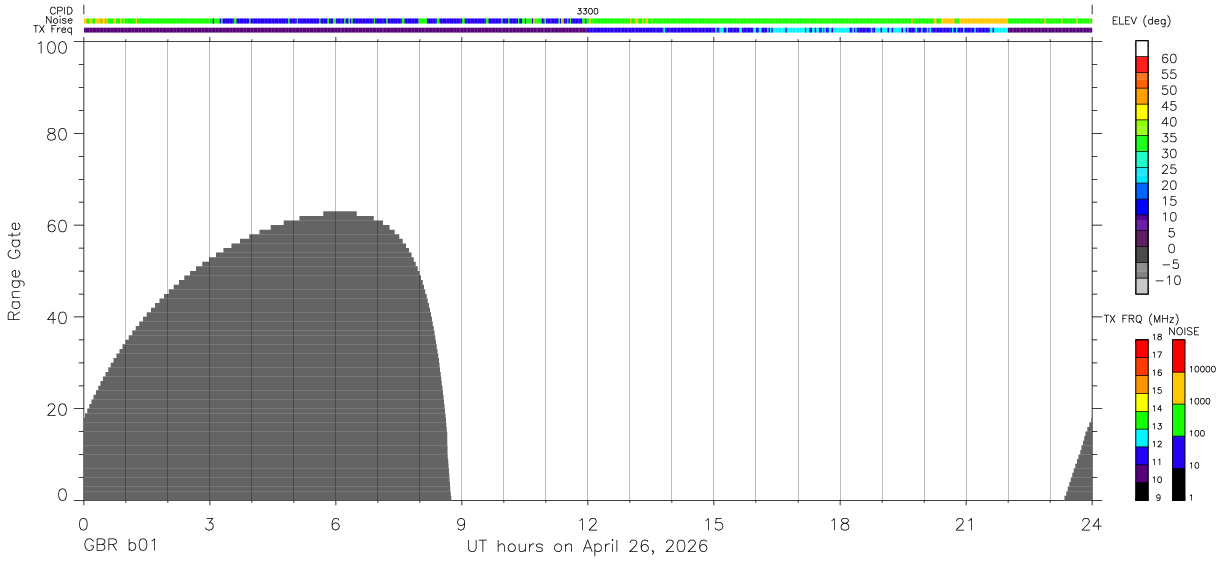1228x567 pixels.
Task: Click the TX Freq row label
Action: tap(54, 30)
